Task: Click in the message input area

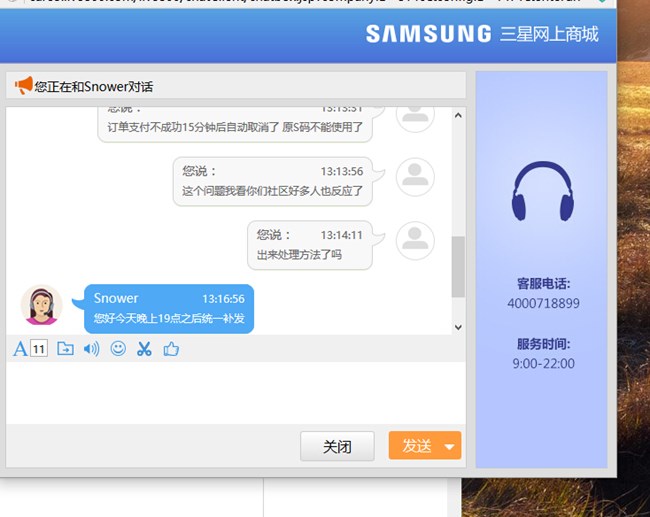Action: click(235, 395)
